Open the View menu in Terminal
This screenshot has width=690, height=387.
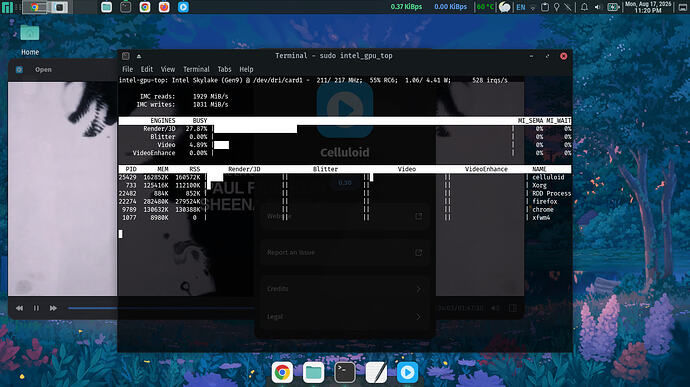pyautogui.click(x=168, y=69)
